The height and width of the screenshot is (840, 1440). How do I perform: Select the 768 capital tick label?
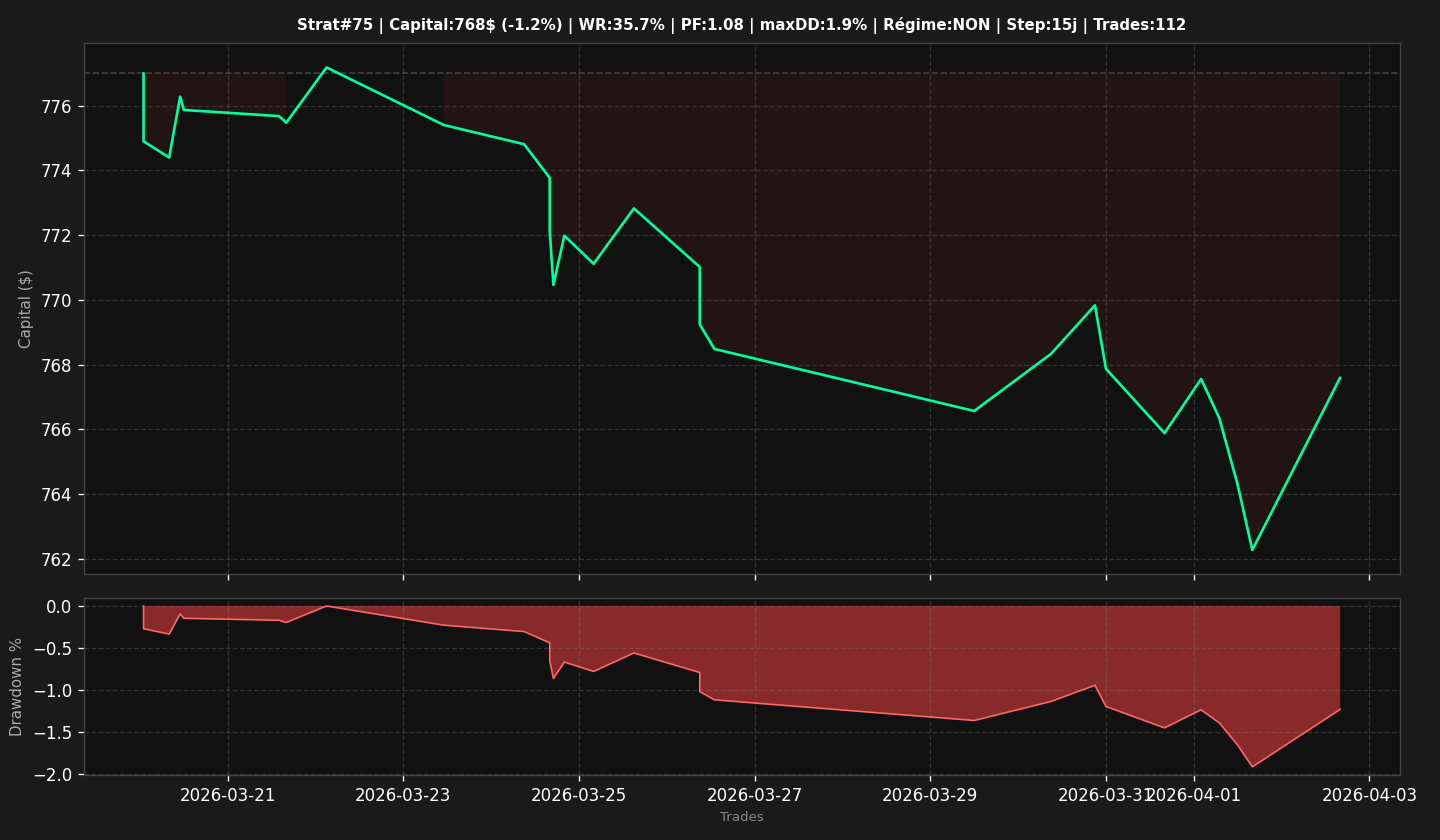(58, 366)
